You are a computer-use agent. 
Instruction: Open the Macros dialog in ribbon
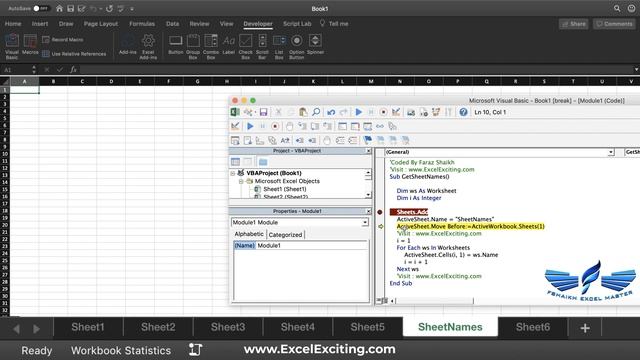coord(30,44)
